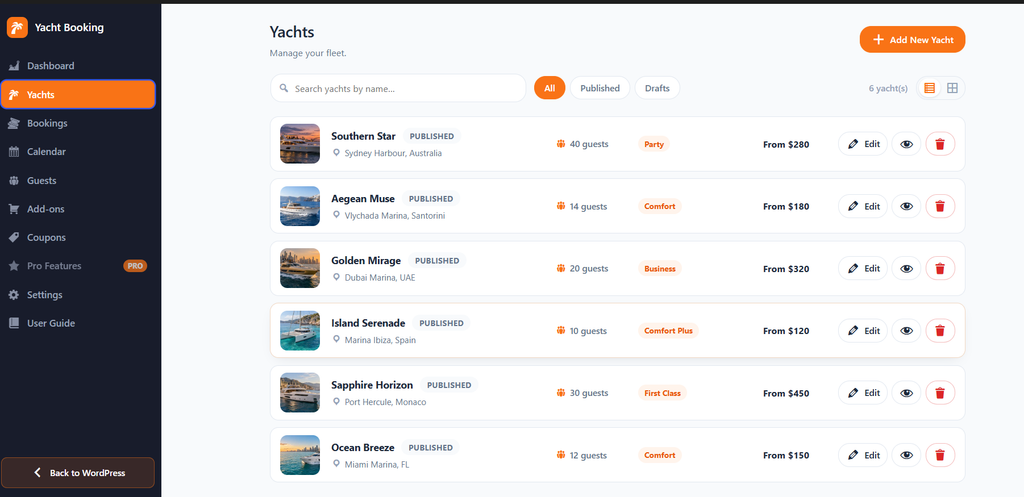
Task: View Island Serenade using eye button
Action: pyautogui.click(x=906, y=331)
